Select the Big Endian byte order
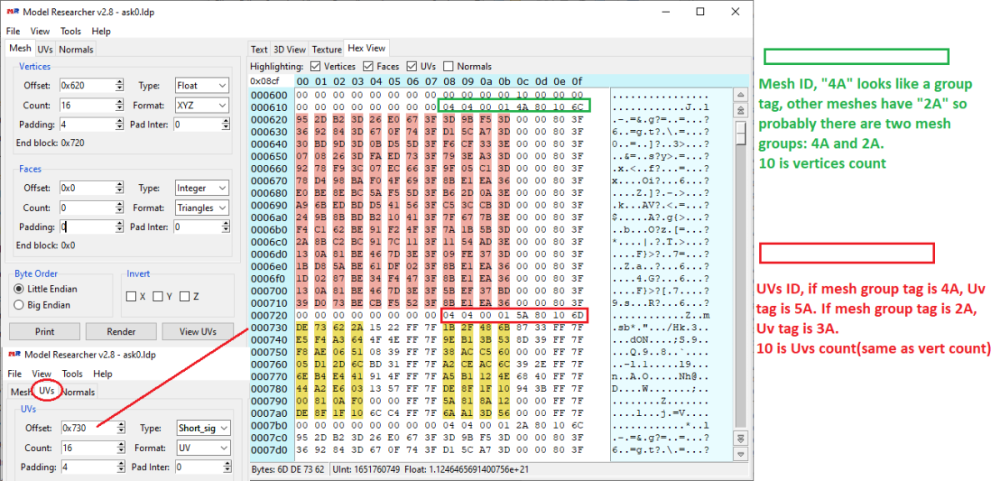This screenshot has width=1000, height=481. coord(21,304)
